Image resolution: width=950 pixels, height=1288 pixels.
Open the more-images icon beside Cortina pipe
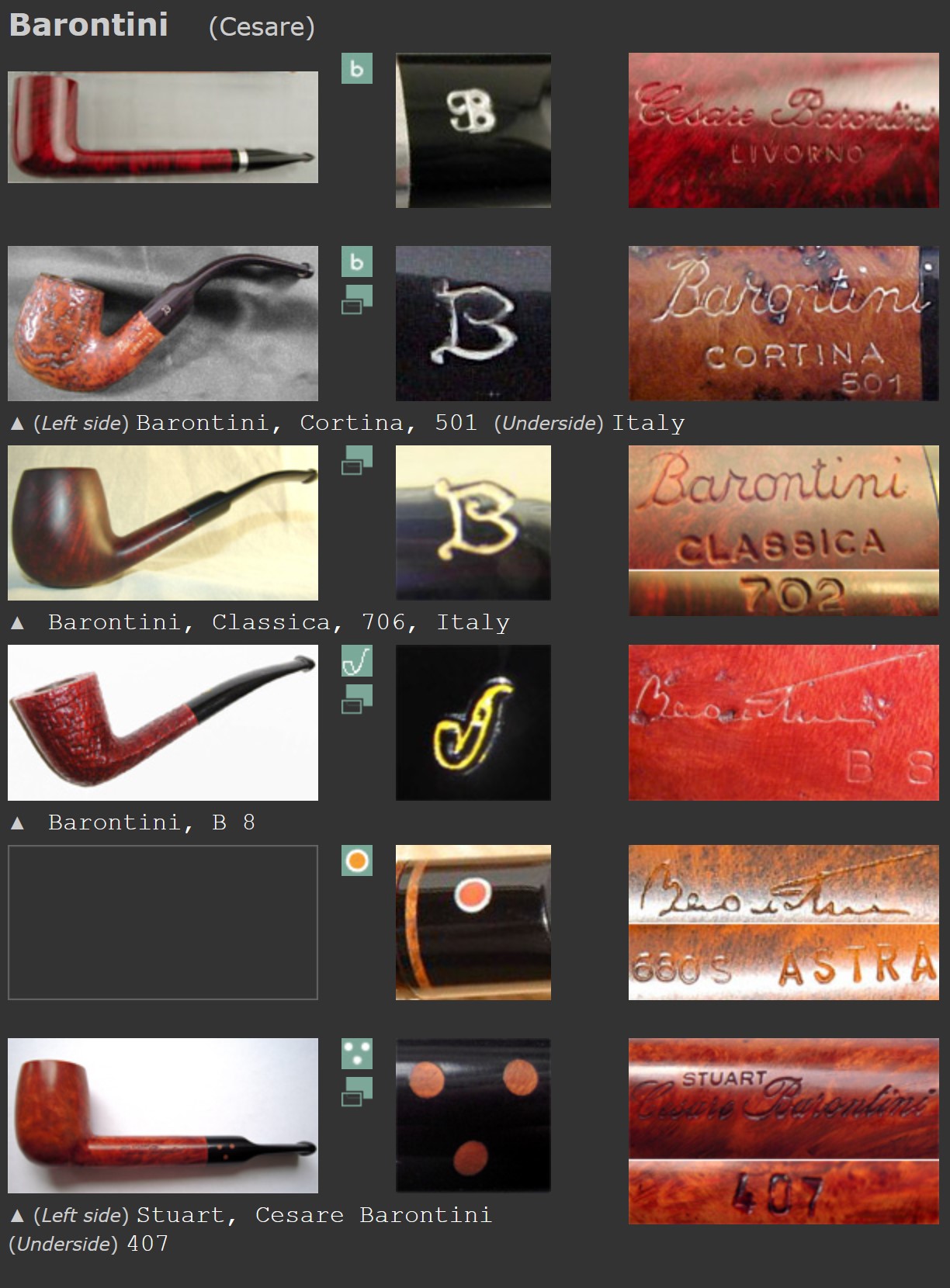point(357,299)
